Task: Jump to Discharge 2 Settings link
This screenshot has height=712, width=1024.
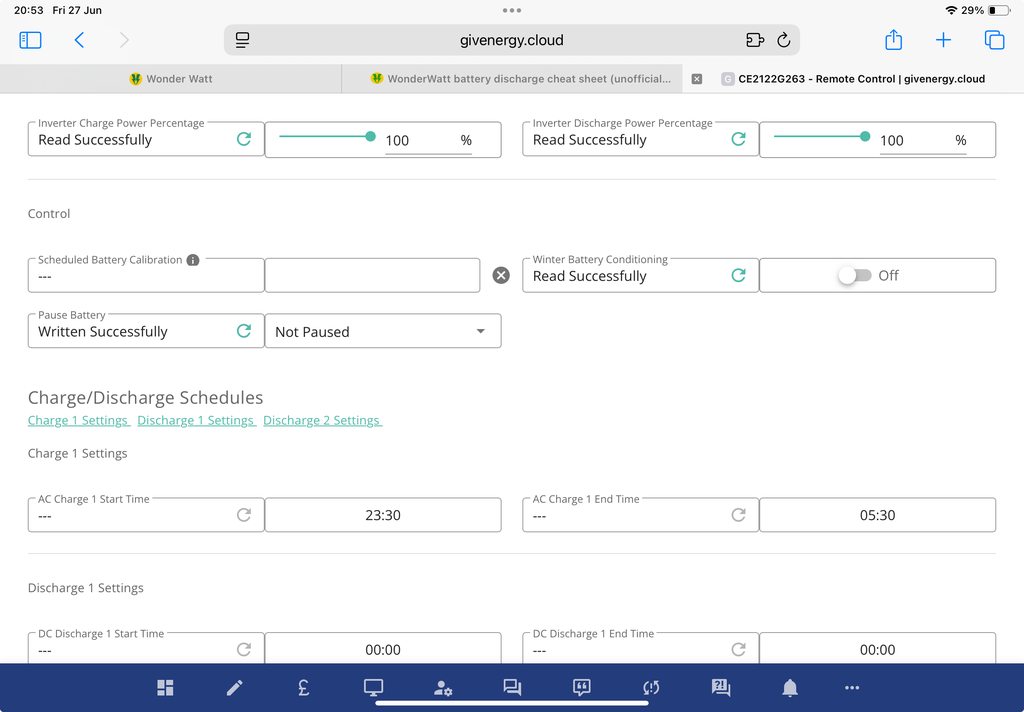Action: pos(322,420)
